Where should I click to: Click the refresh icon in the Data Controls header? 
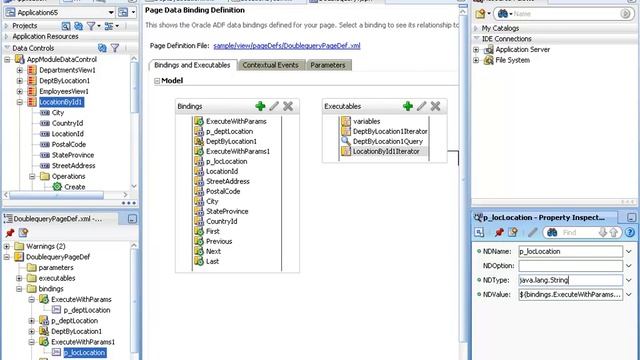point(102,48)
